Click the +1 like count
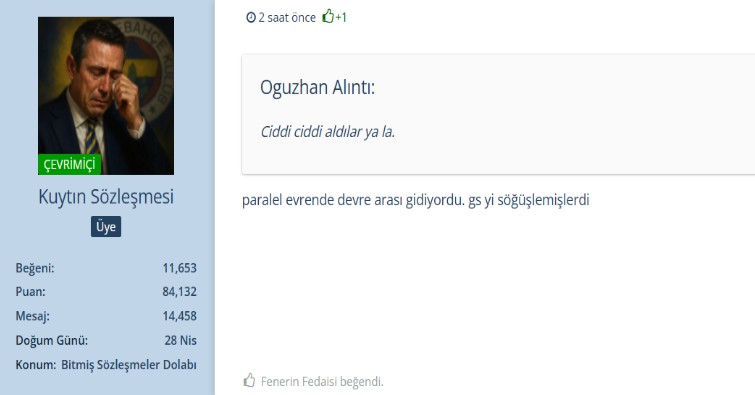The width and height of the screenshot is (755, 395). click(x=341, y=17)
